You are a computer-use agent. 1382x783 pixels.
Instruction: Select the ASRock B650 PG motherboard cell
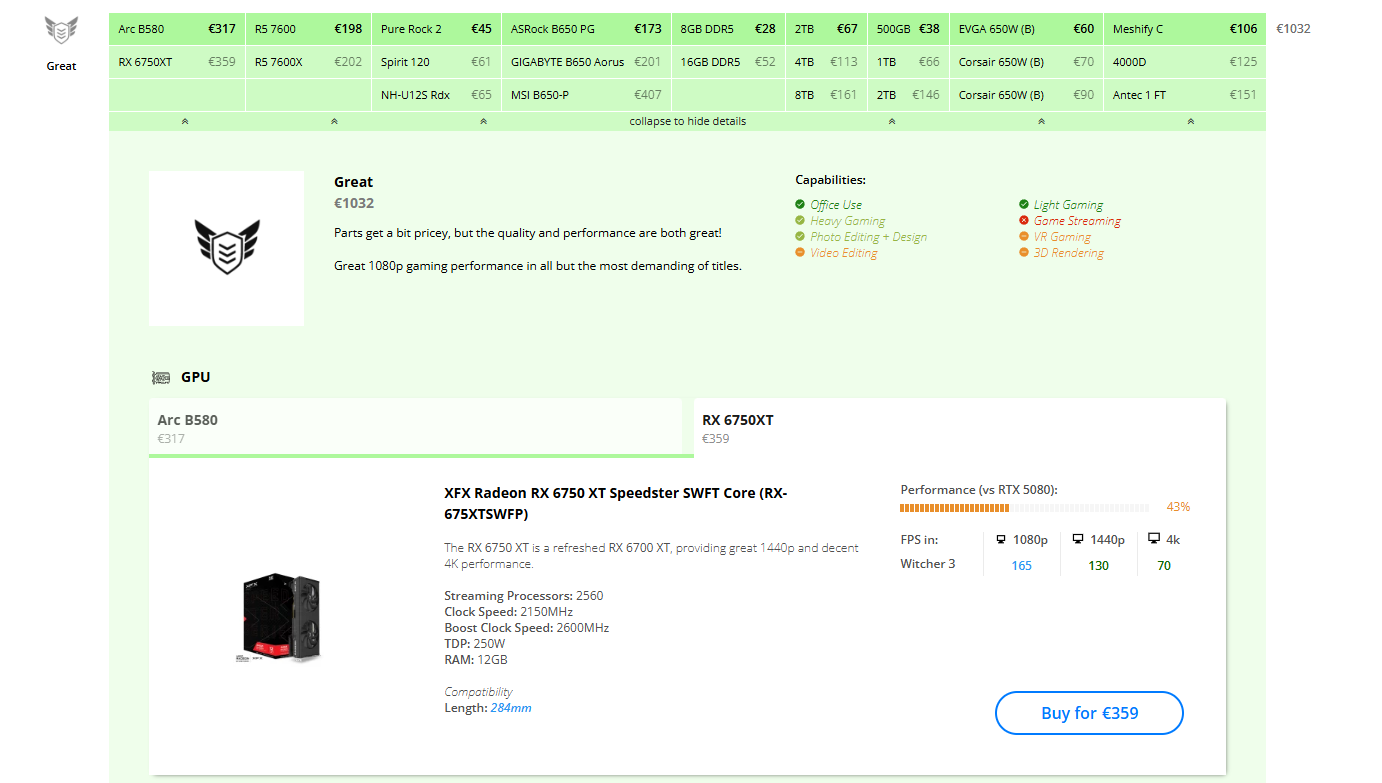[x=586, y=29]
